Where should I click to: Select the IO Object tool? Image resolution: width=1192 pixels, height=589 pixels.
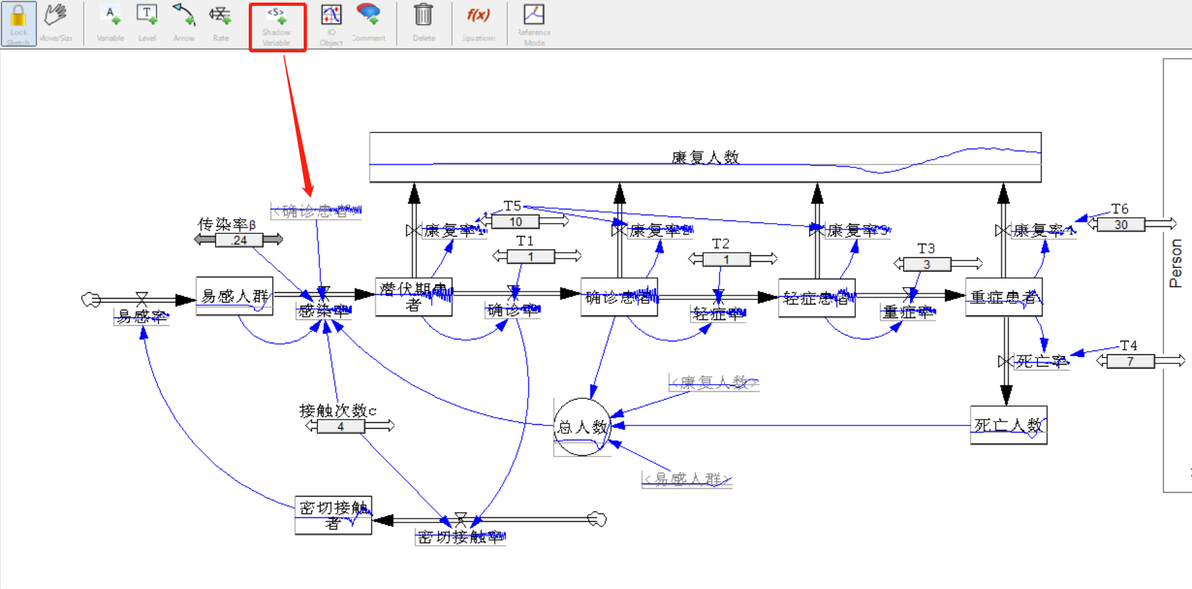click(x=331, y=24)
